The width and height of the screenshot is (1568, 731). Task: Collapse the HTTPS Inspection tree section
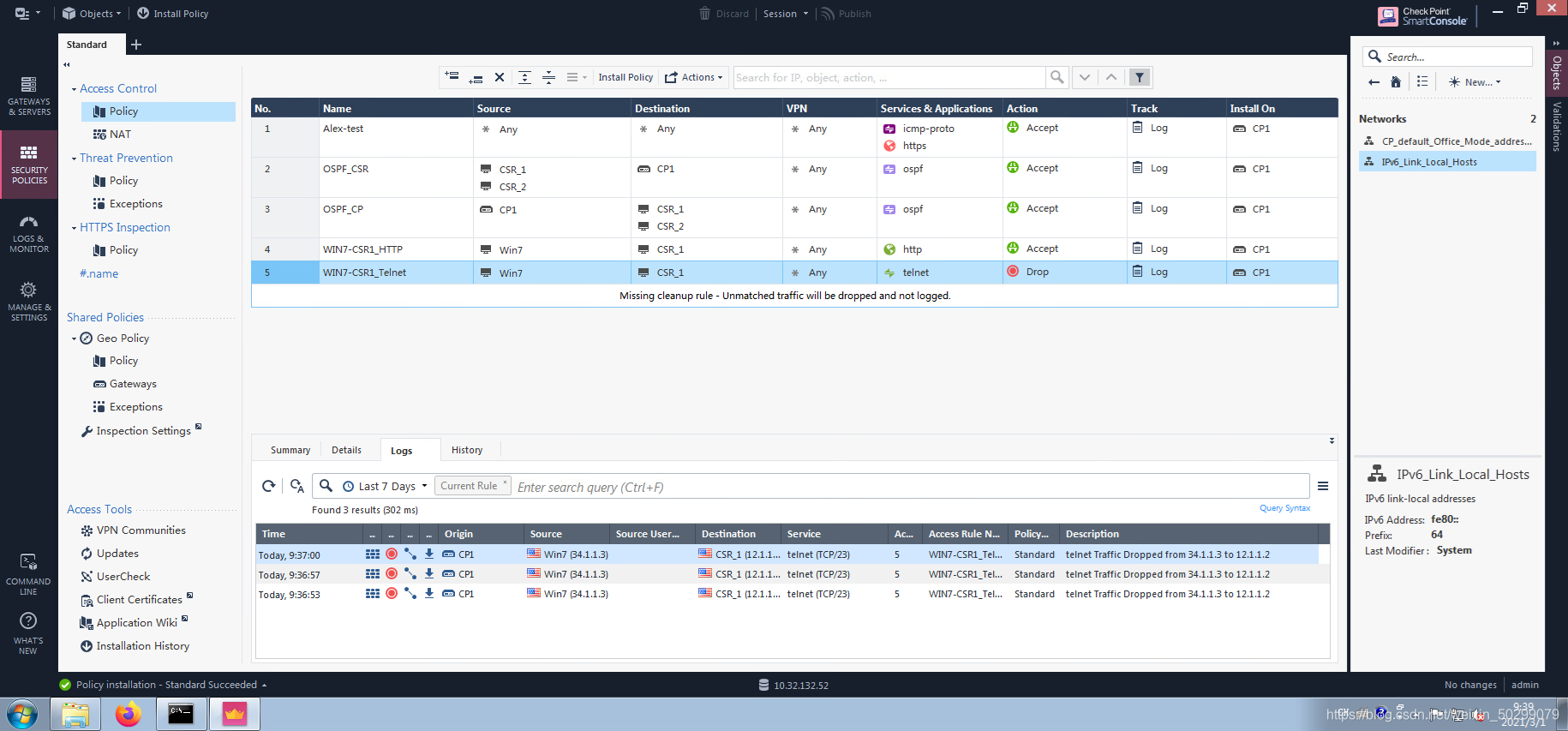(74, 228)
